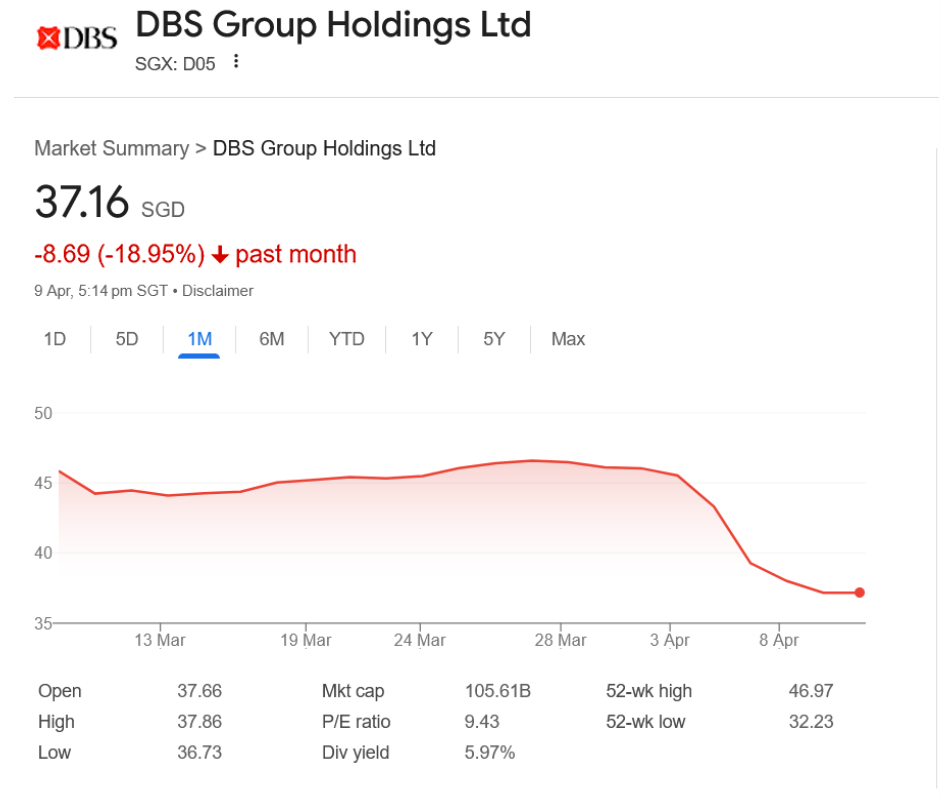Screen dimensions: 940x801
Task: Click the 35 y-axis label
Action: pyautogui.click(x=43, y=623)
